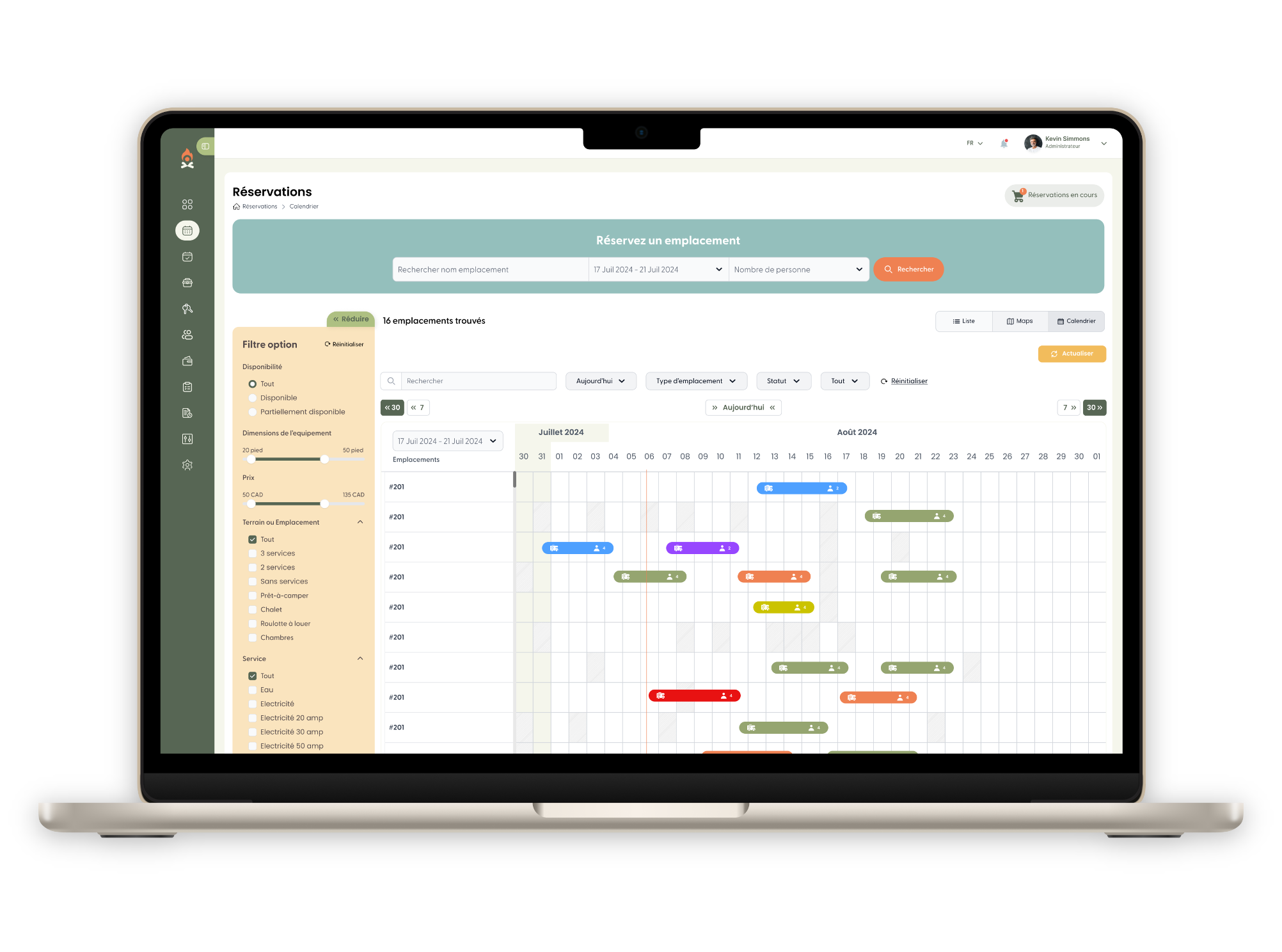Click the 'Rechercher' orange button
Viewport: 1282px width, 952px height.
point(909,269)
